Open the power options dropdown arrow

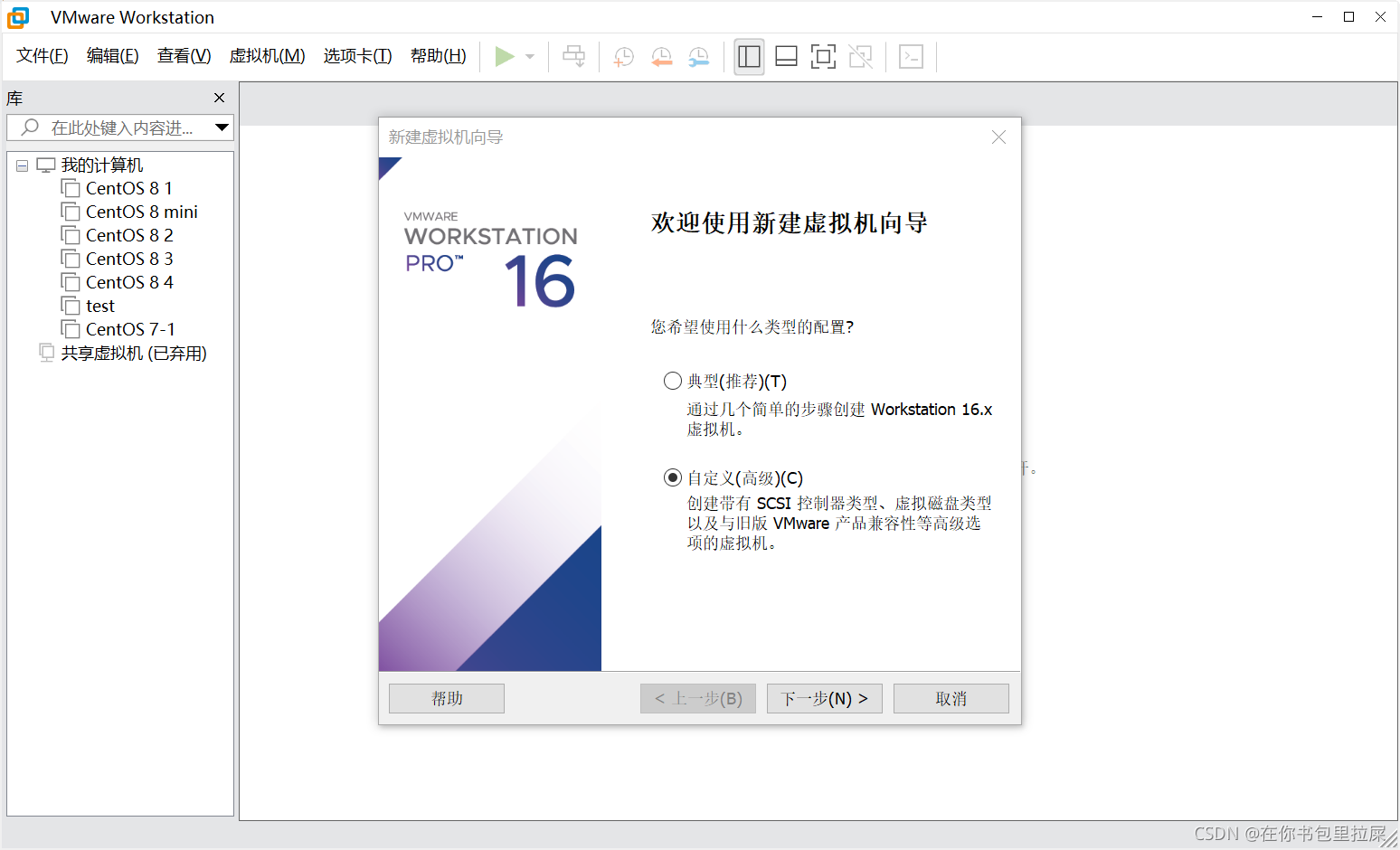pyautogui.click(x=530, y=56)
